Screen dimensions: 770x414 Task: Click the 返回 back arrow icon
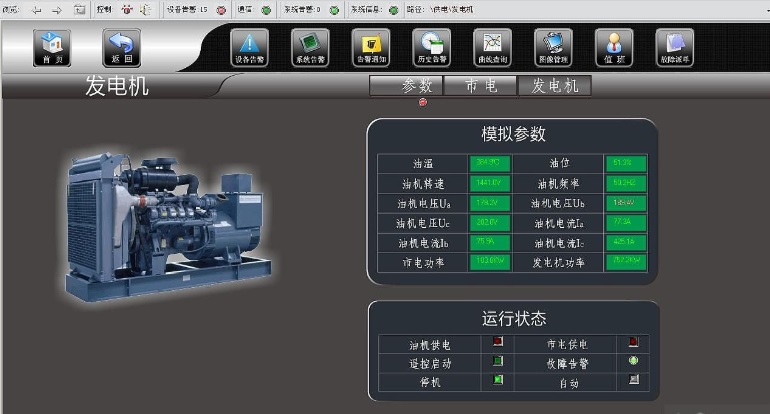point(122,45)
